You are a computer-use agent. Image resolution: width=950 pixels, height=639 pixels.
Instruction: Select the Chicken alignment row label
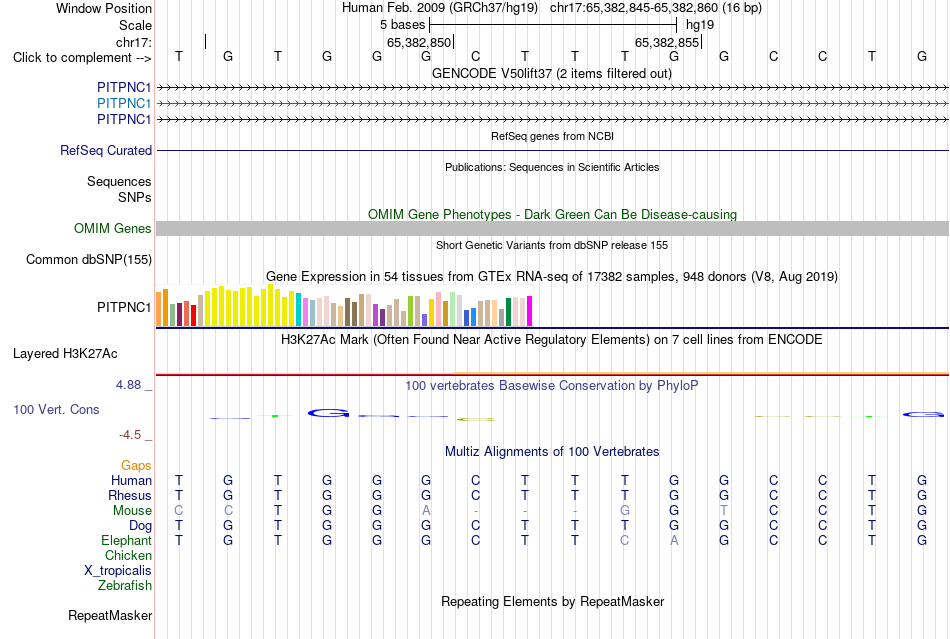pyautogui.click(x=128, y=555)
